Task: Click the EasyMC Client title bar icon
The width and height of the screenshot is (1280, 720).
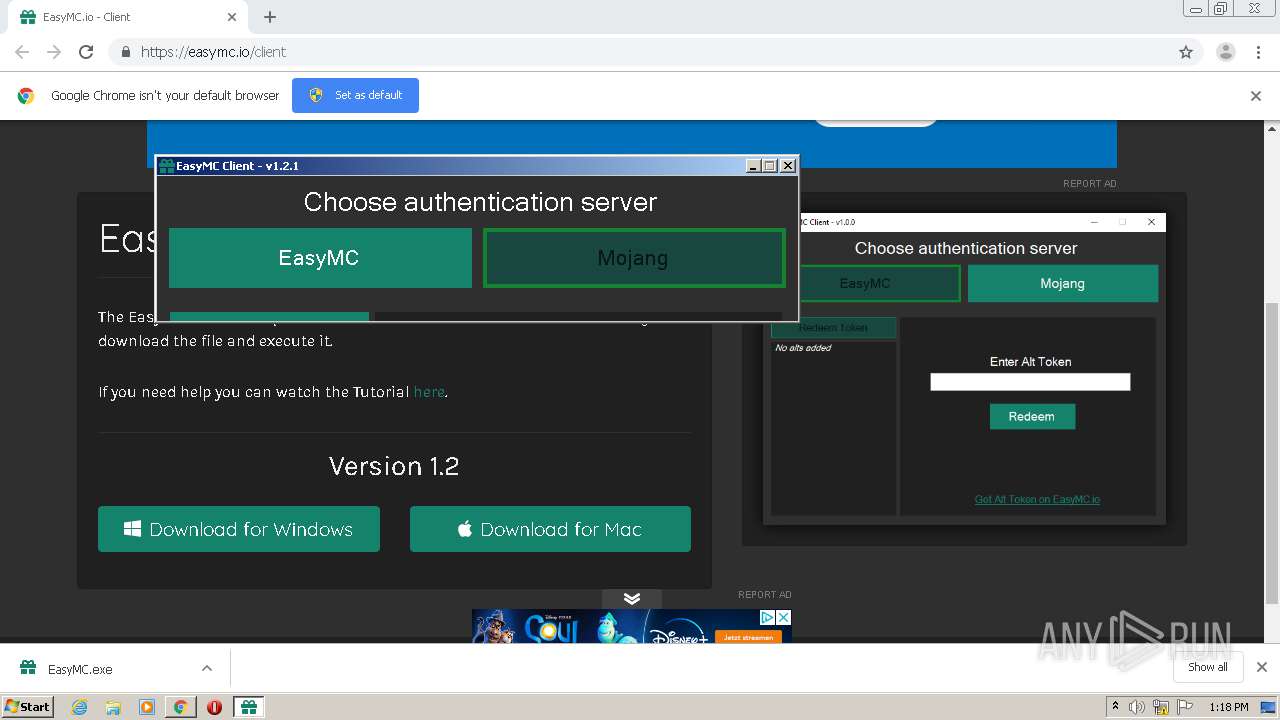Action: pyautogui.click(x=166, y=166)
